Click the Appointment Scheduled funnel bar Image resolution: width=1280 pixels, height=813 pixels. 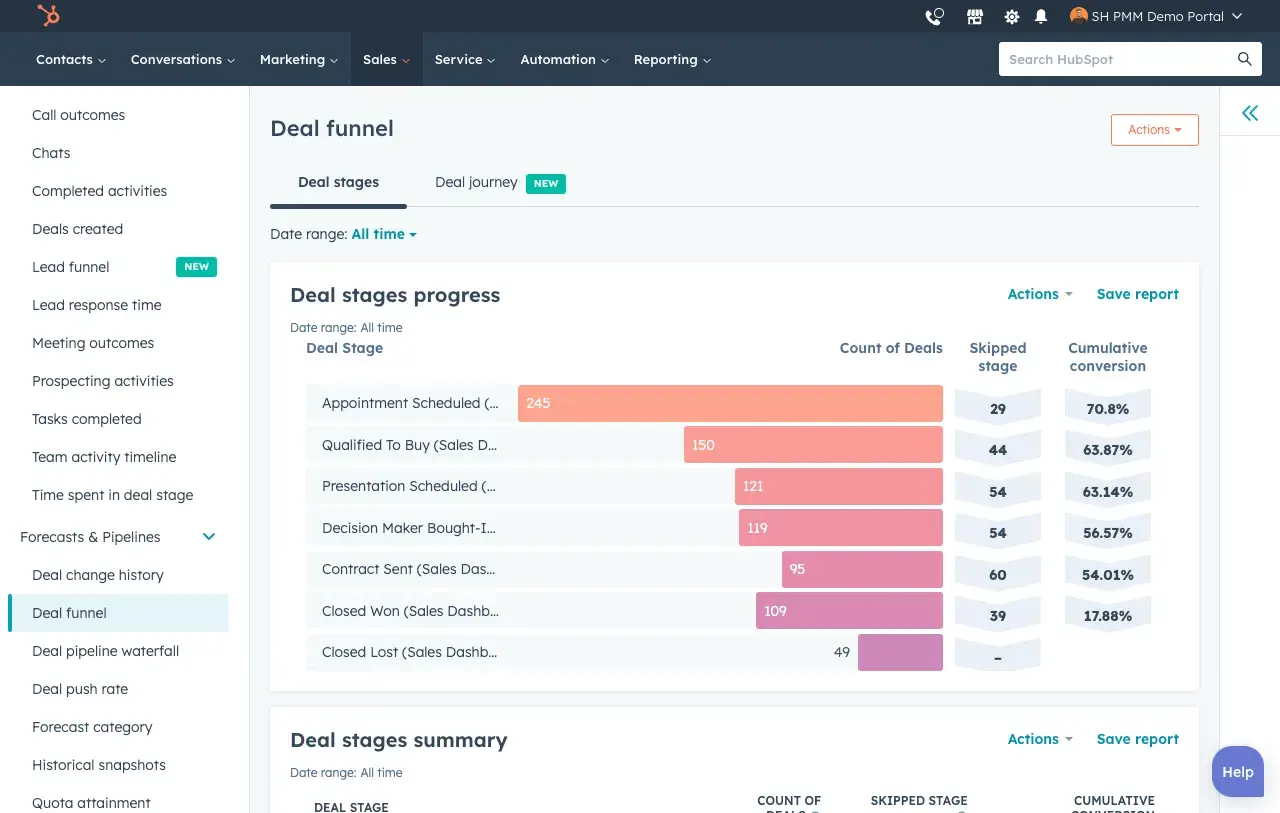tap(730, 403)
